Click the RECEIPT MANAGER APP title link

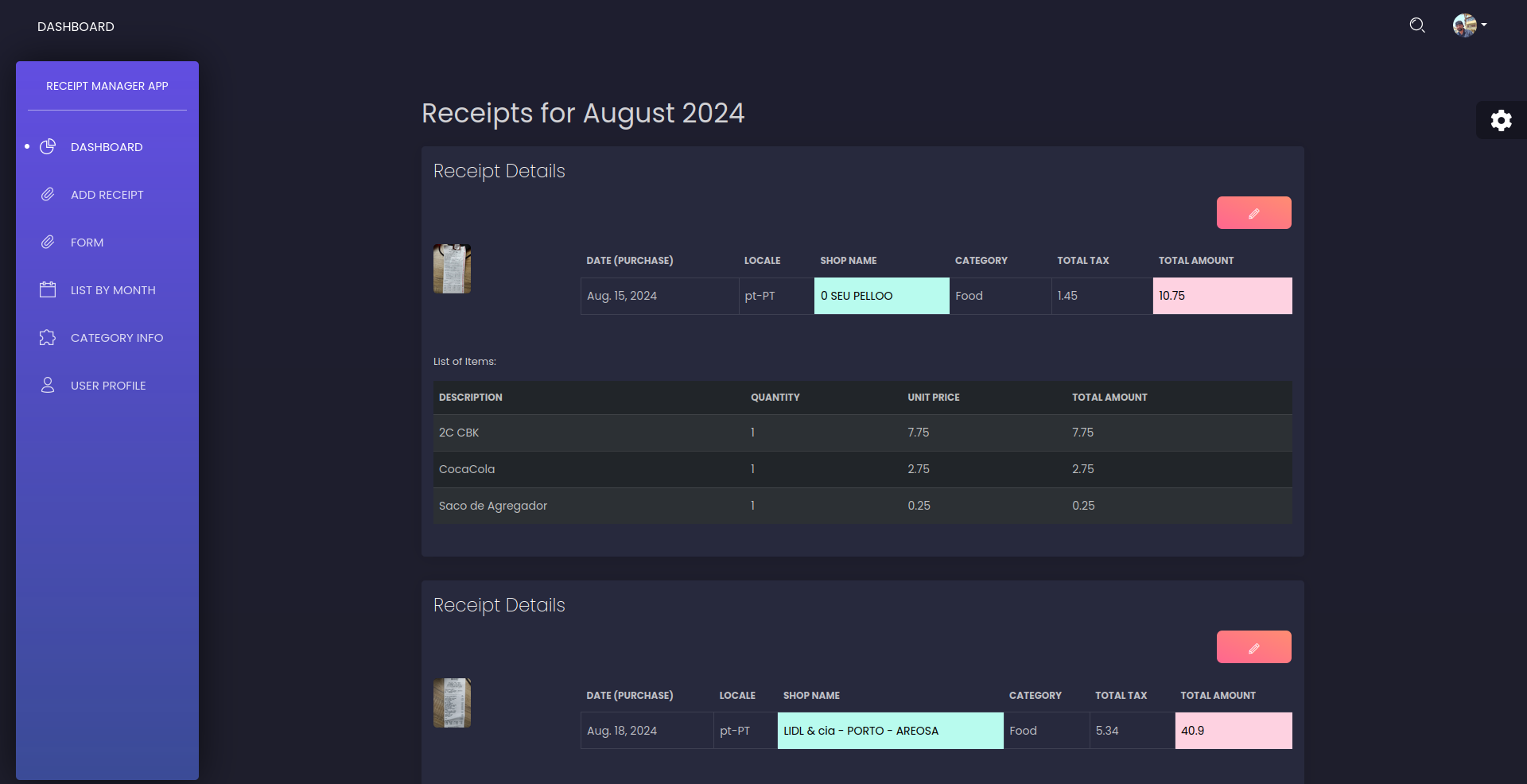(107, 86)
